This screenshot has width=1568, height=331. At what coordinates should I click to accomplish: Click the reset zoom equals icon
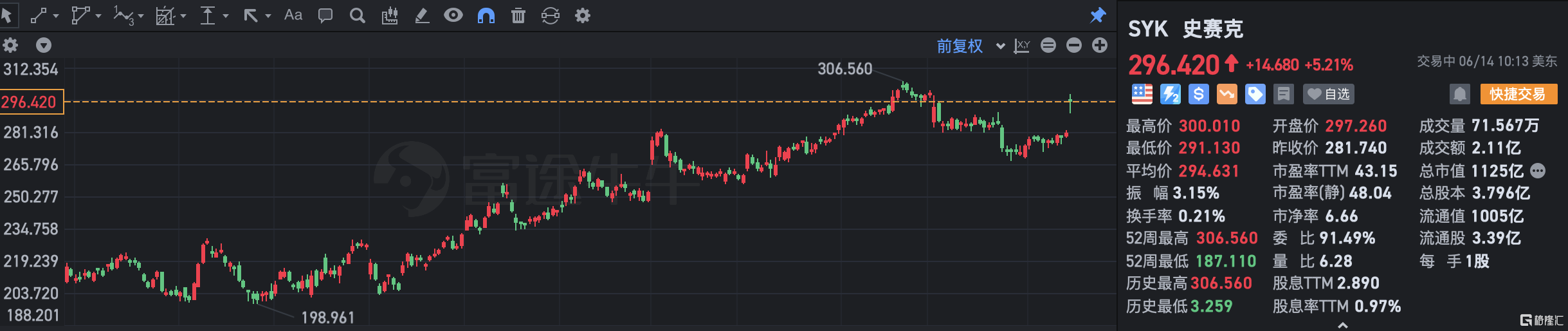(x=1048, y=45)
